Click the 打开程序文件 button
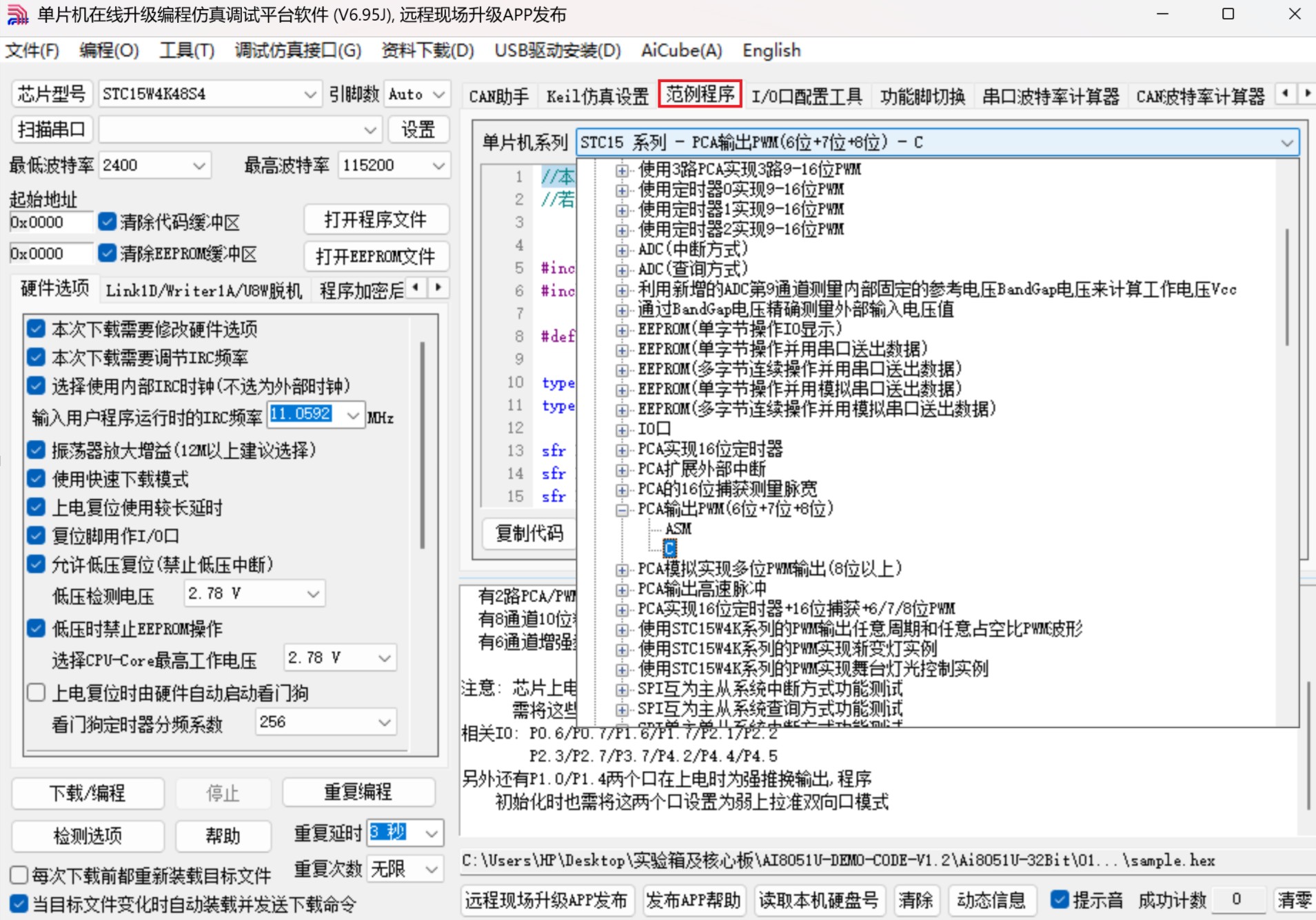Viewport: 1316px width, 920px height. click(376, 219)
